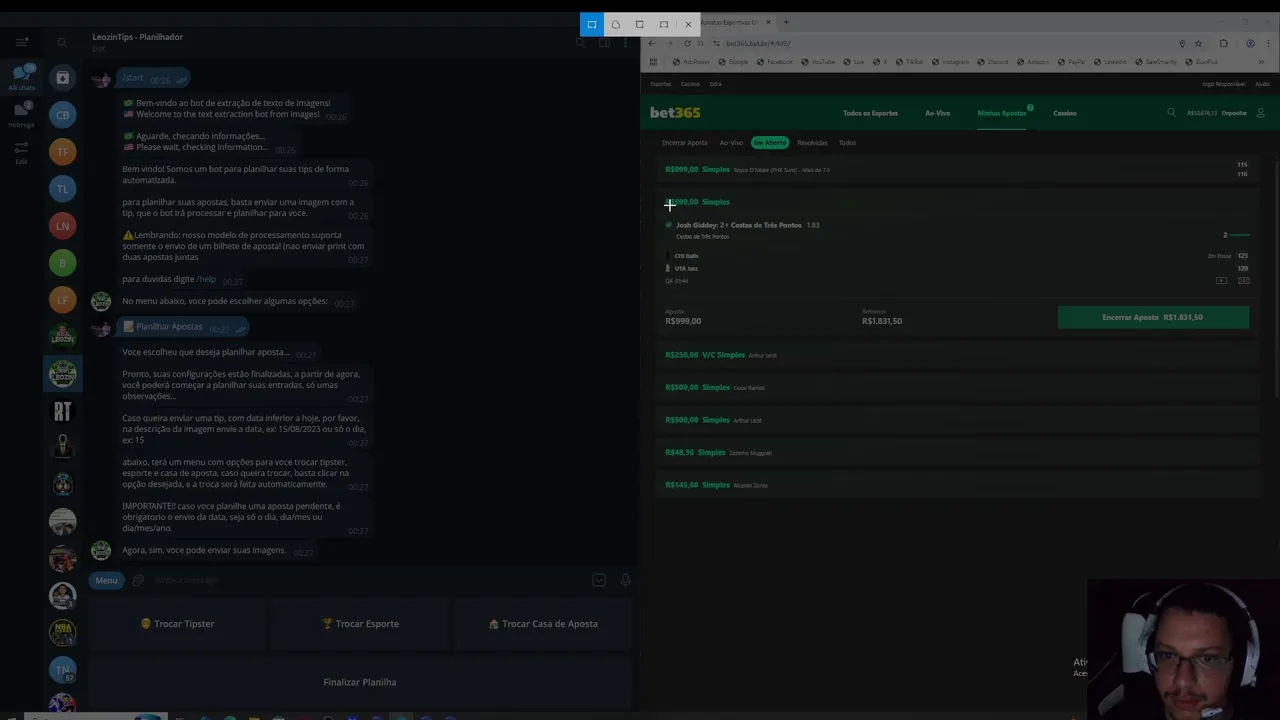Open chat with CB avatar

point(62,115)
